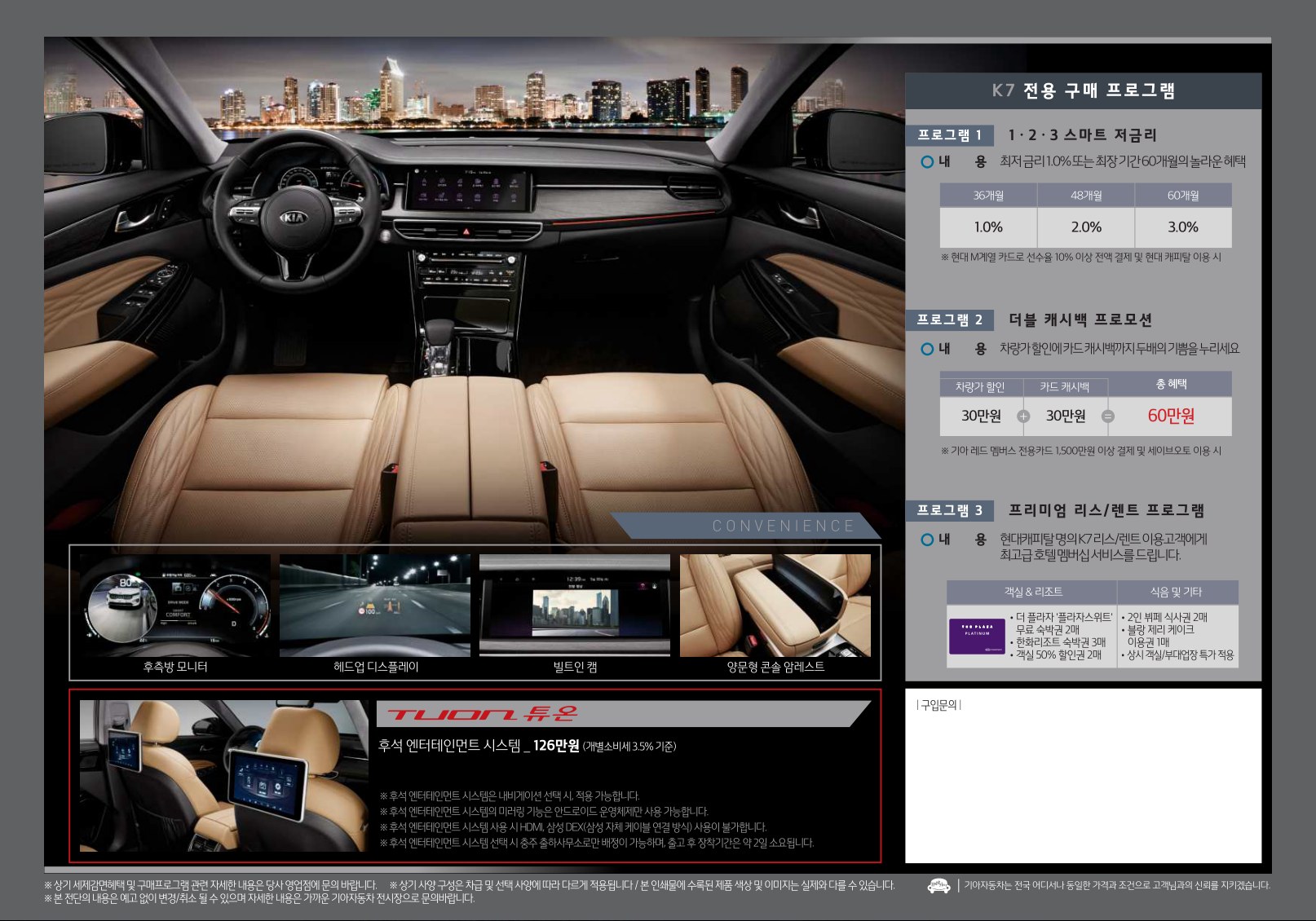Click the Kia logo on the steering wheel
The image size is (1316, 921).
[x=295, y=218]
